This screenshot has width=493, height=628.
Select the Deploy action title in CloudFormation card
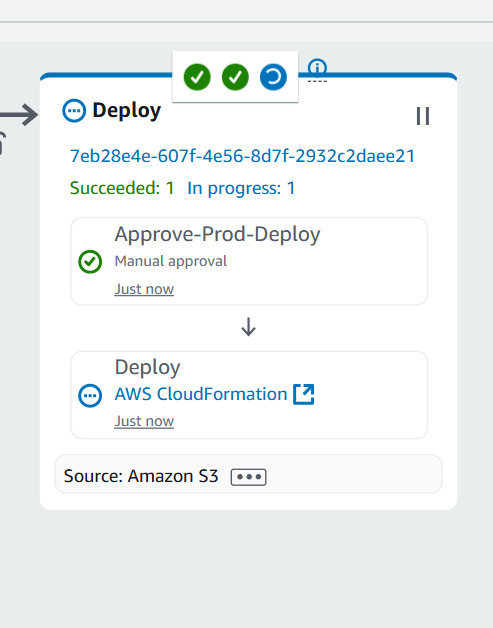pyautogui.click(x=147, y=367)
